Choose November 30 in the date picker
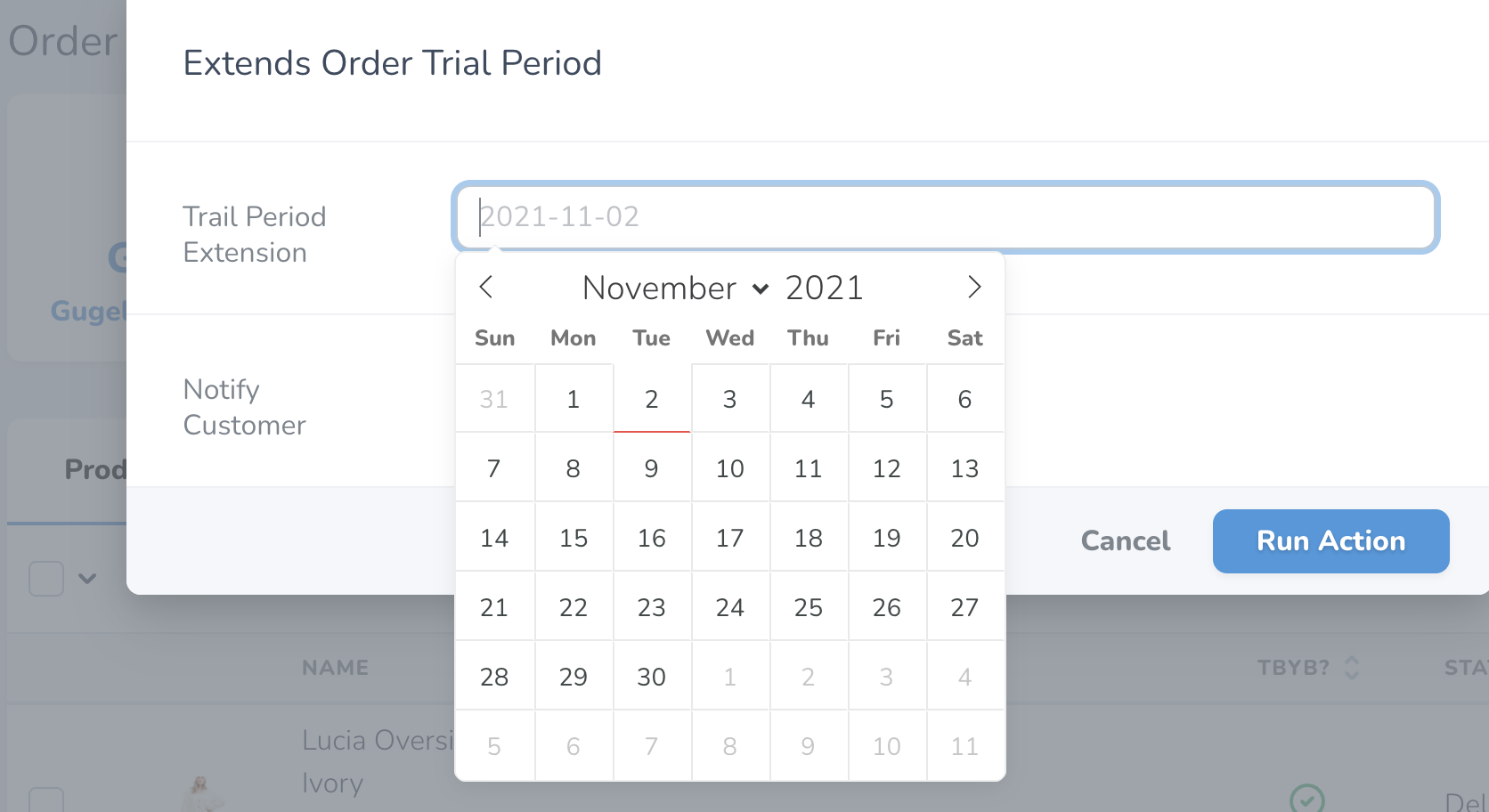 (652, 677)
